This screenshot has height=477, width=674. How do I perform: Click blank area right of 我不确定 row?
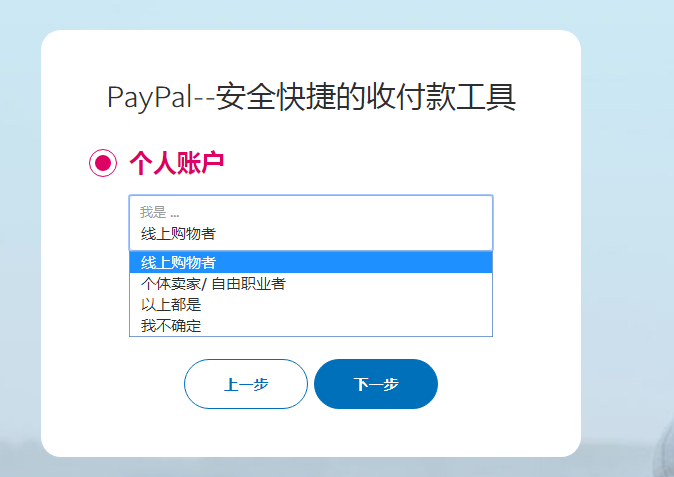click(344, 325)
